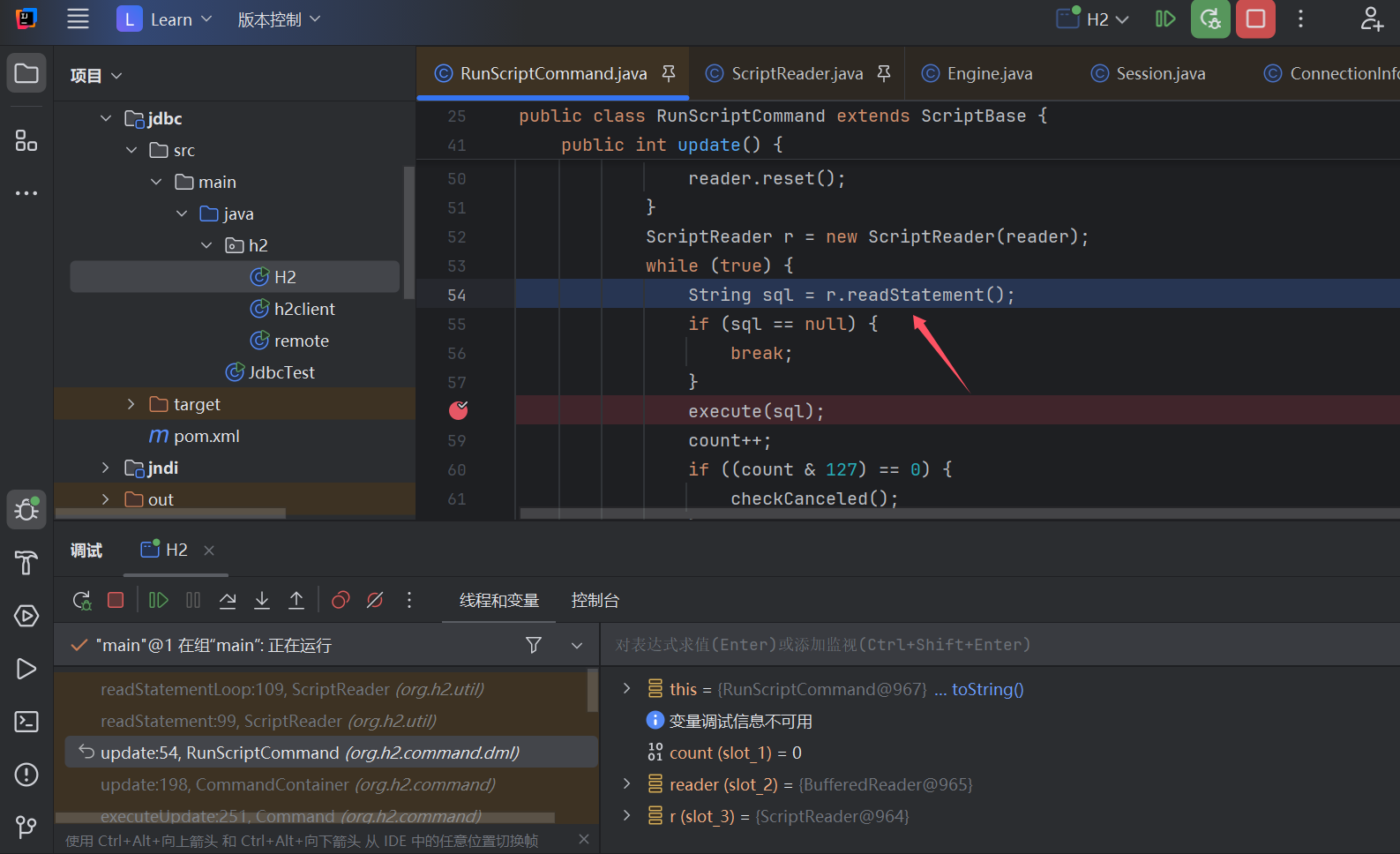Expand the r (slot_3) variable
This screenshot has height=854, width=1400.
pos(626,815)
